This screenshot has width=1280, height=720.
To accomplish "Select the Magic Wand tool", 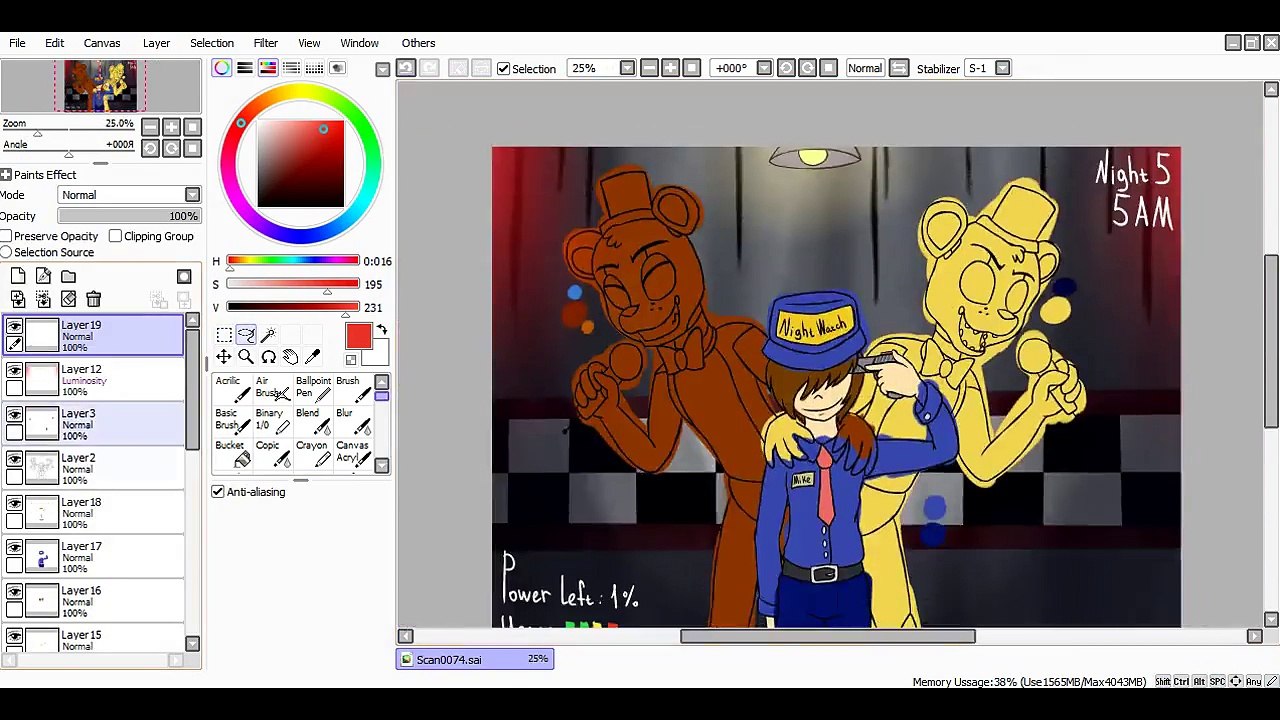I will click(268, 335).
